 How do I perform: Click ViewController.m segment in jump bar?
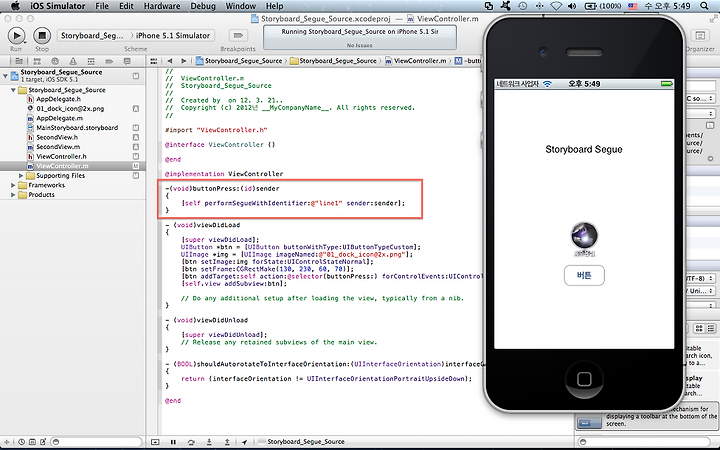[x=416, y=61]
